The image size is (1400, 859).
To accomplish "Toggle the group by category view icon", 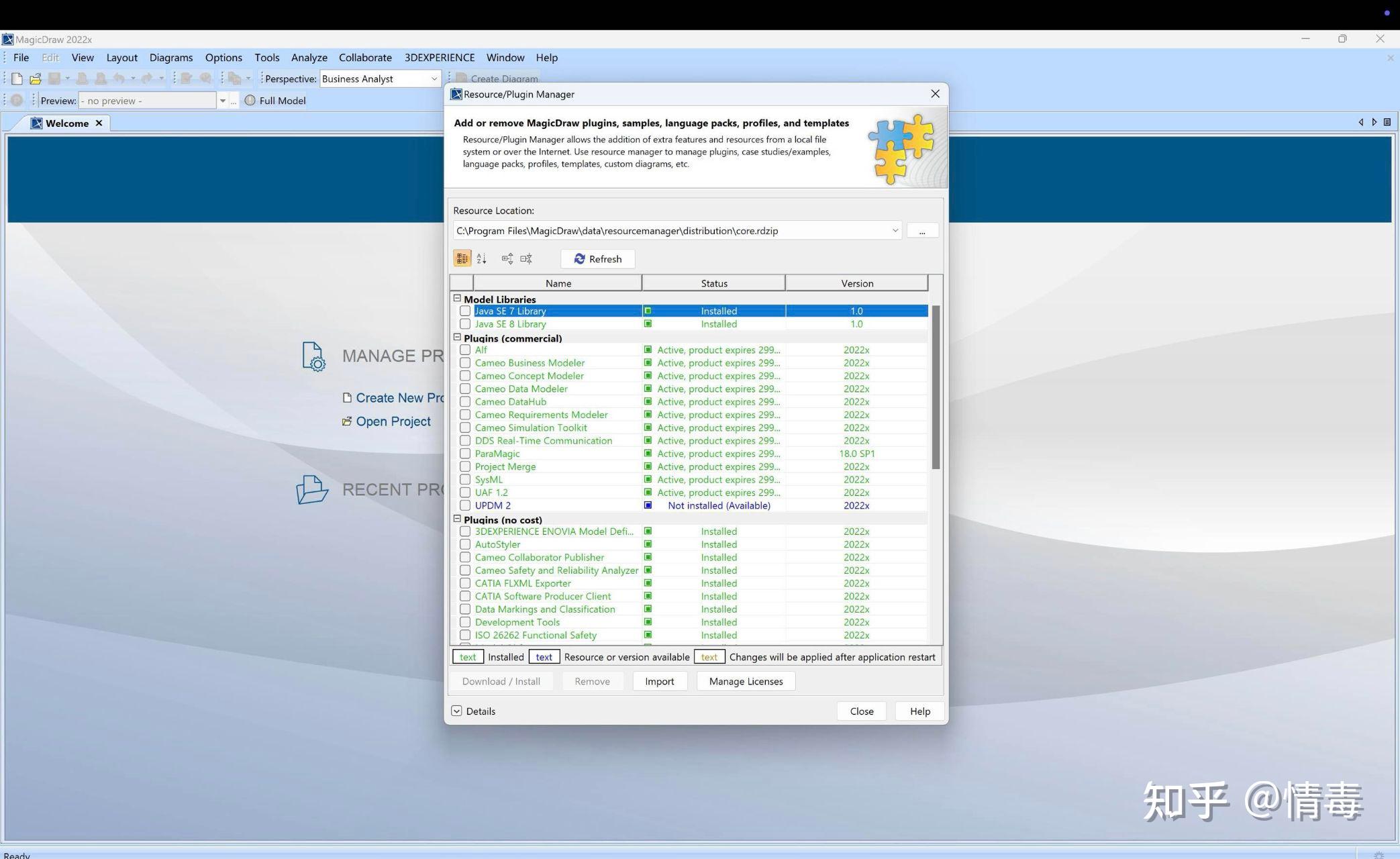I will 462,258.
